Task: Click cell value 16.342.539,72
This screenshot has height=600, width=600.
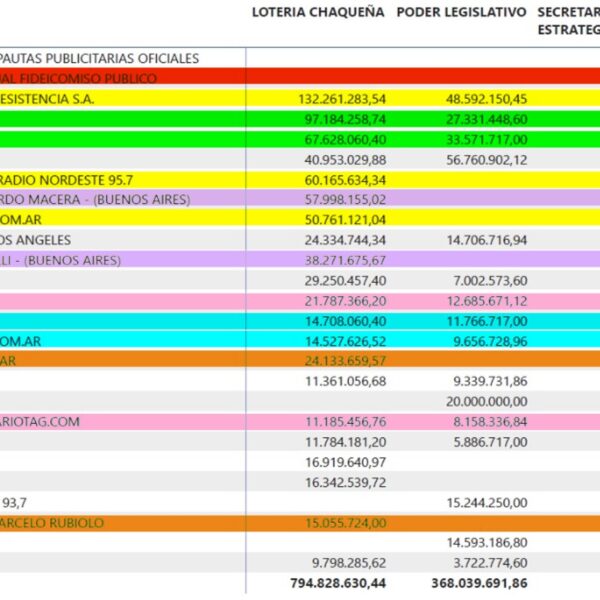Action: [x=345, y=483]
